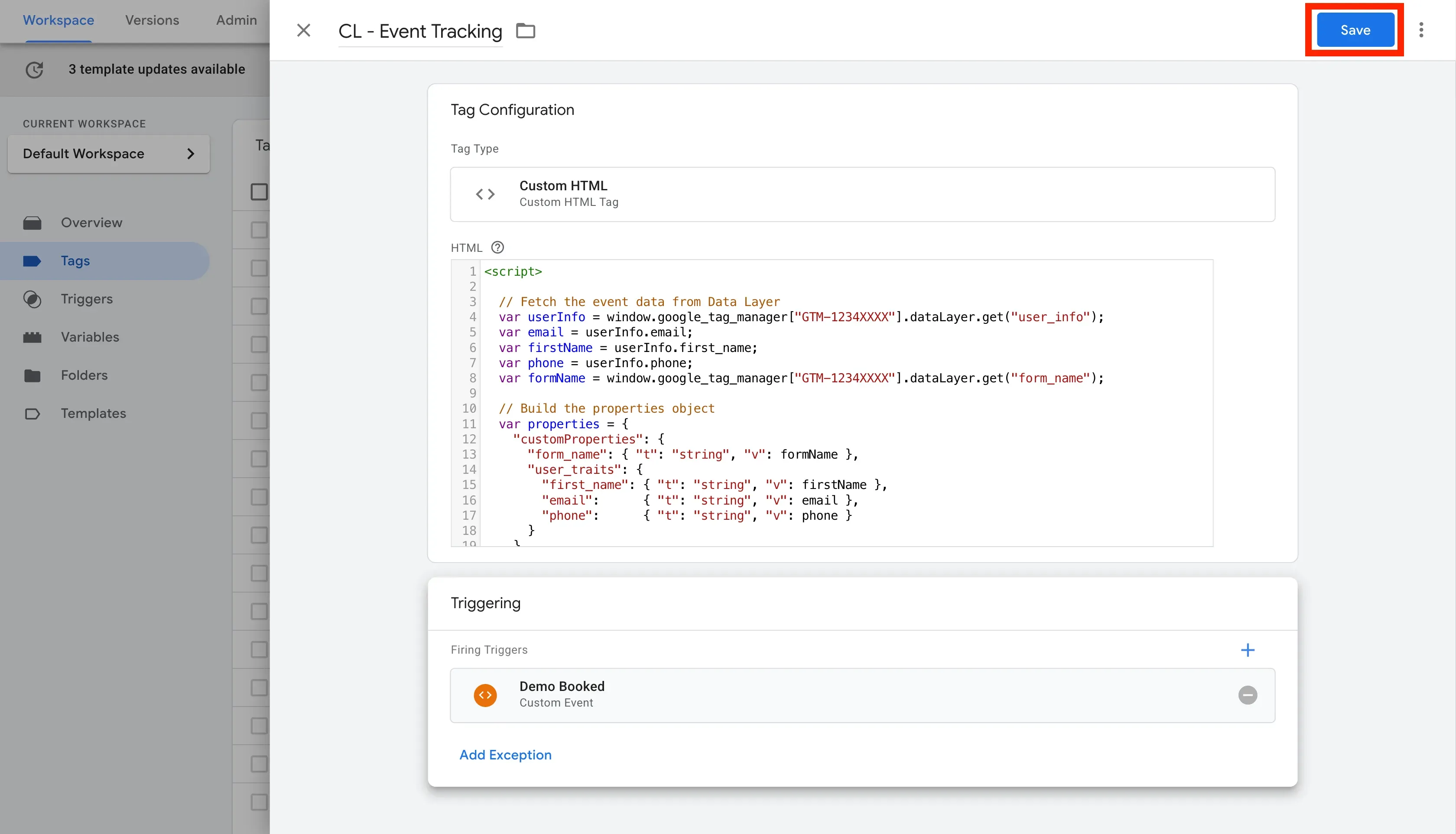Click the Add Exception link
The image size is (1456, 834).
tap(505, 754)
